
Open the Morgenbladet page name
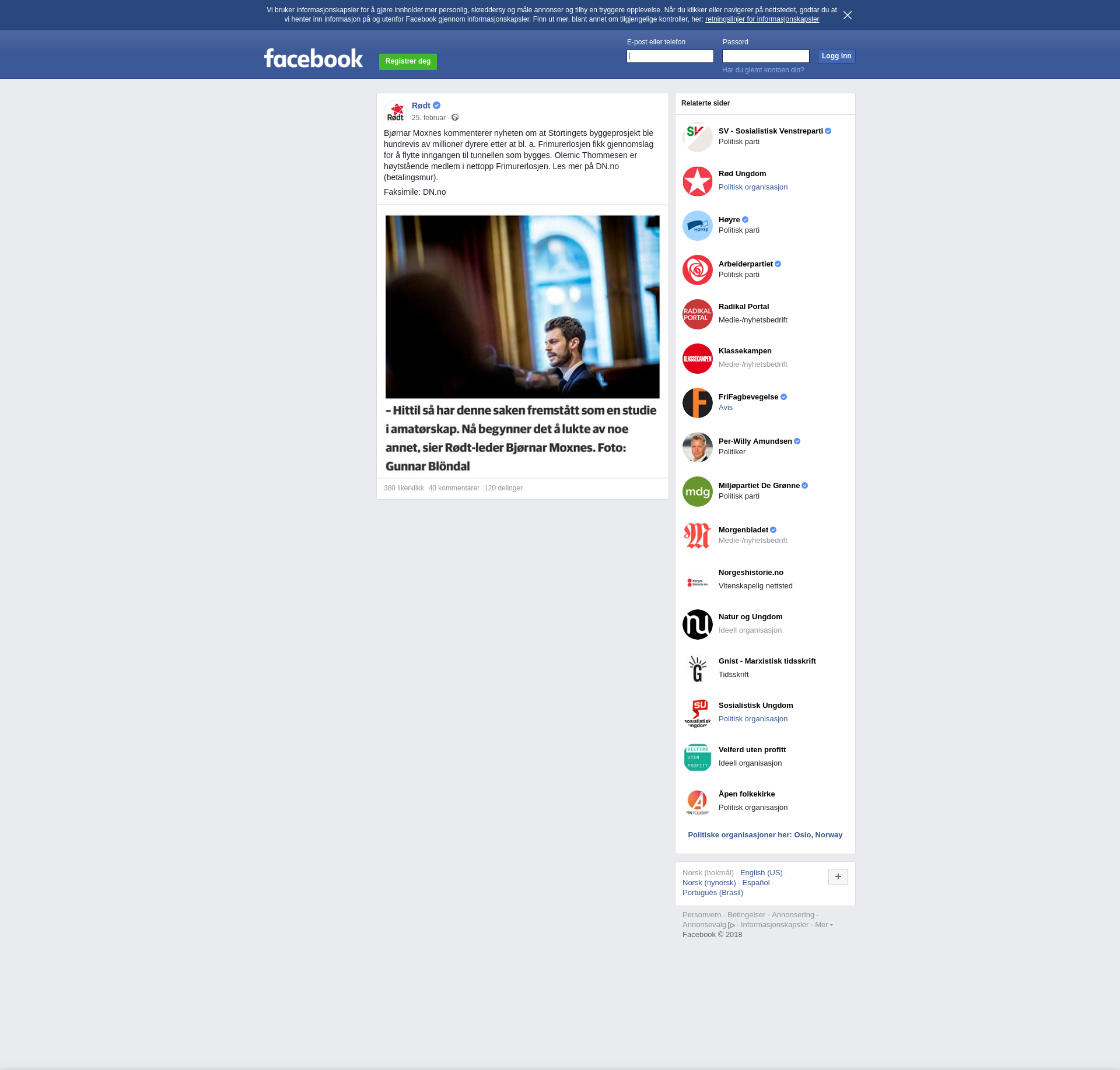(x=743, y=530)
